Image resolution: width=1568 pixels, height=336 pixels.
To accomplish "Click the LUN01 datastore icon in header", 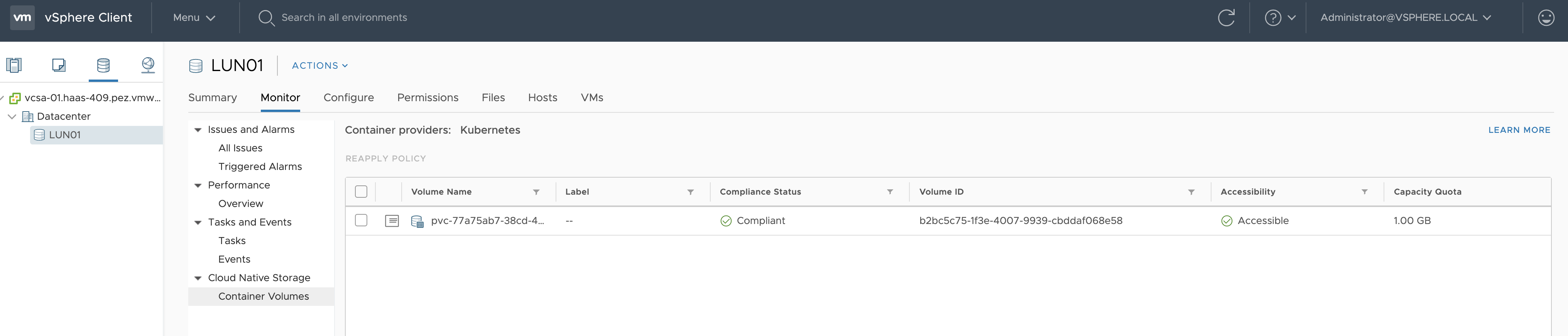I will tap(195, 66).
